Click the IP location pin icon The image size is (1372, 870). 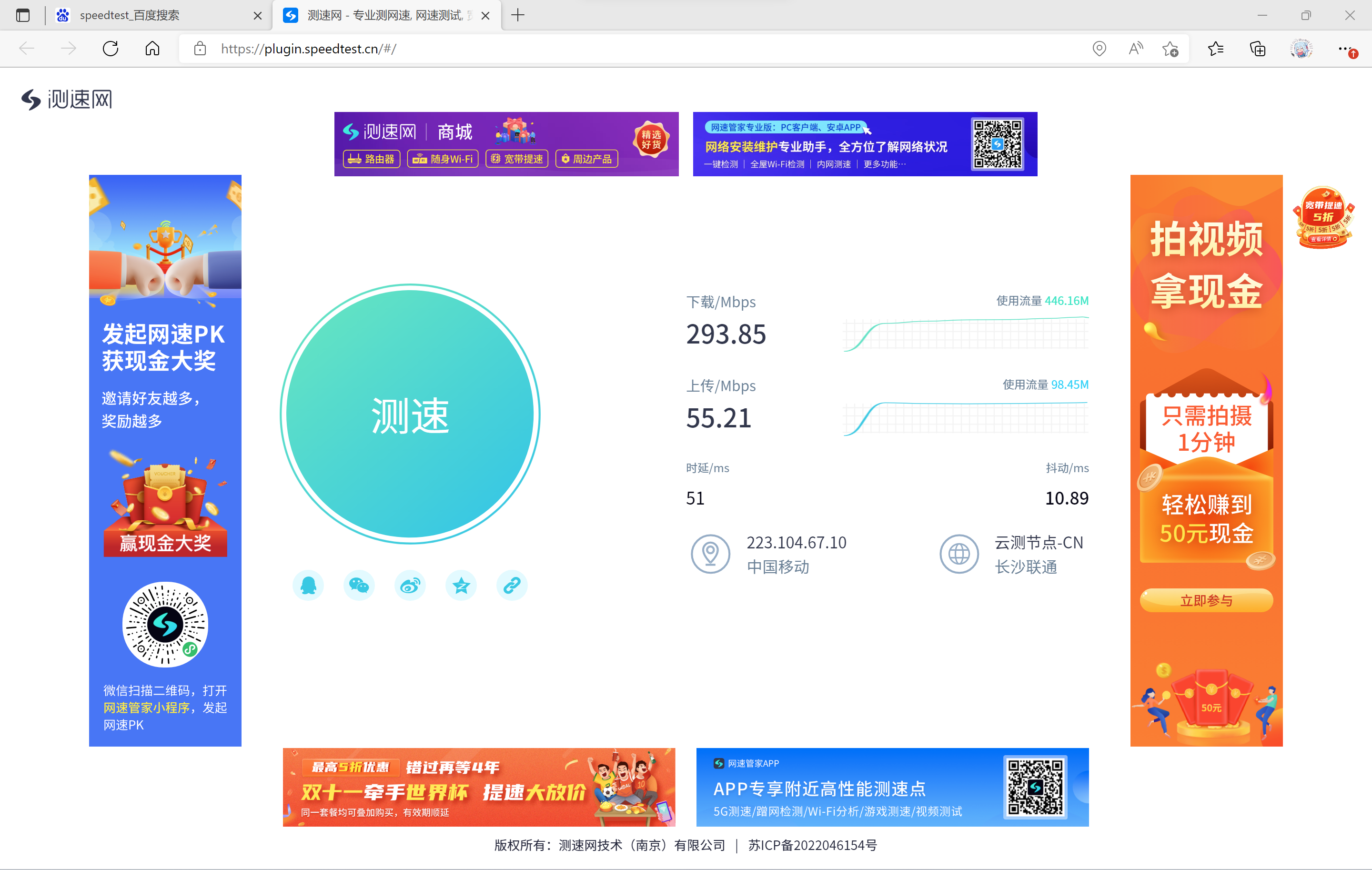[x=710, y=554]
